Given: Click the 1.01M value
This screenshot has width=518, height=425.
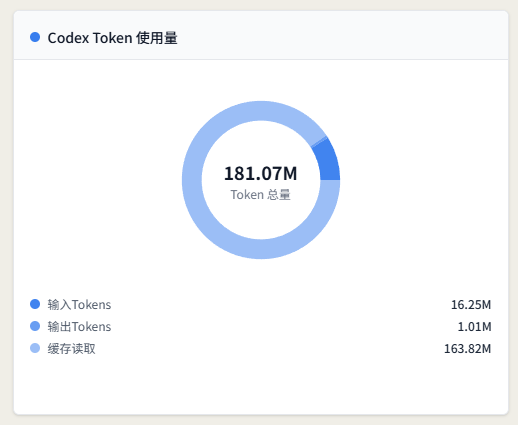Looking at the screenshot, I should pos(474,327).
